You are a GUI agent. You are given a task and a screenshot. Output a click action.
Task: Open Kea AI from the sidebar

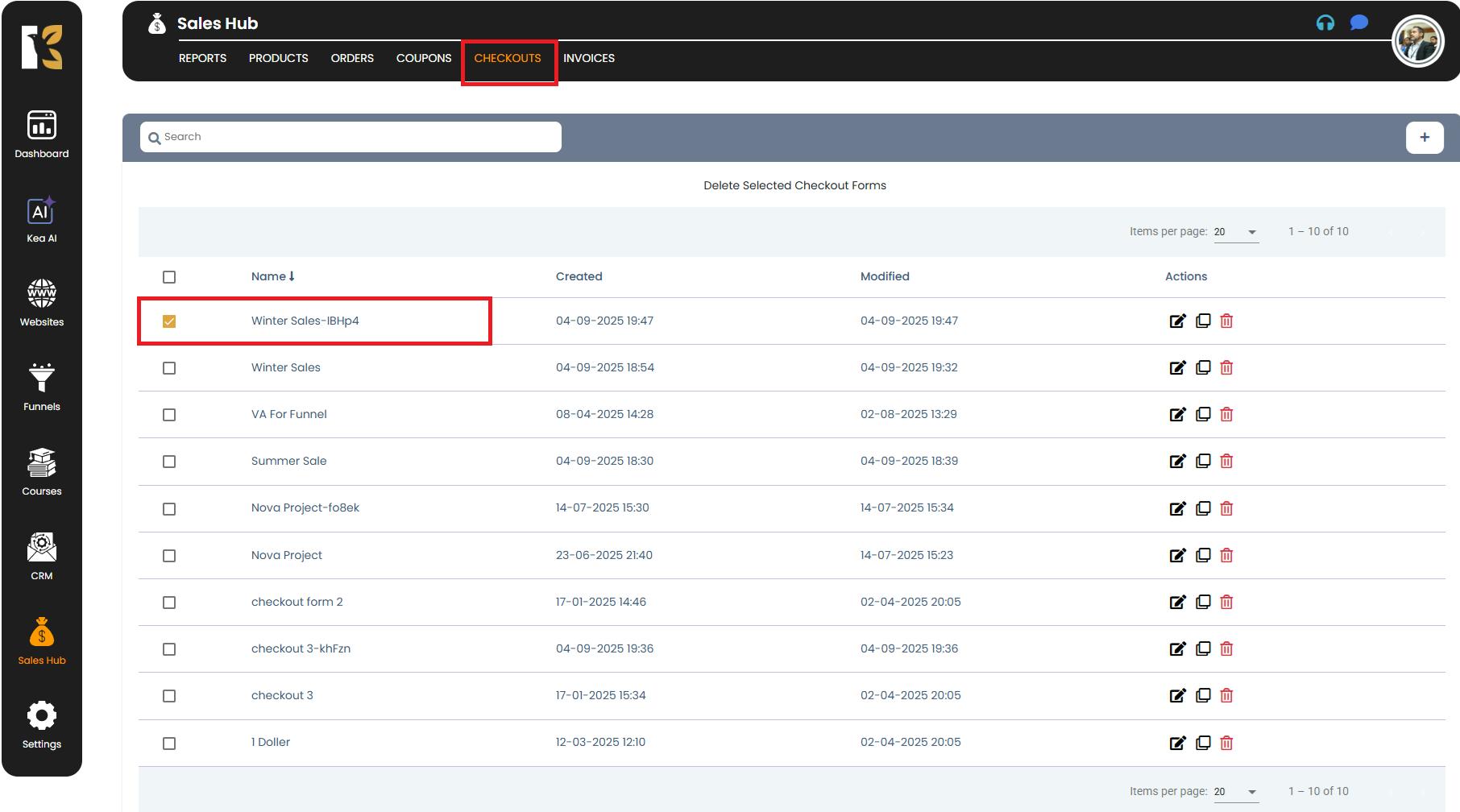(41, 219)
